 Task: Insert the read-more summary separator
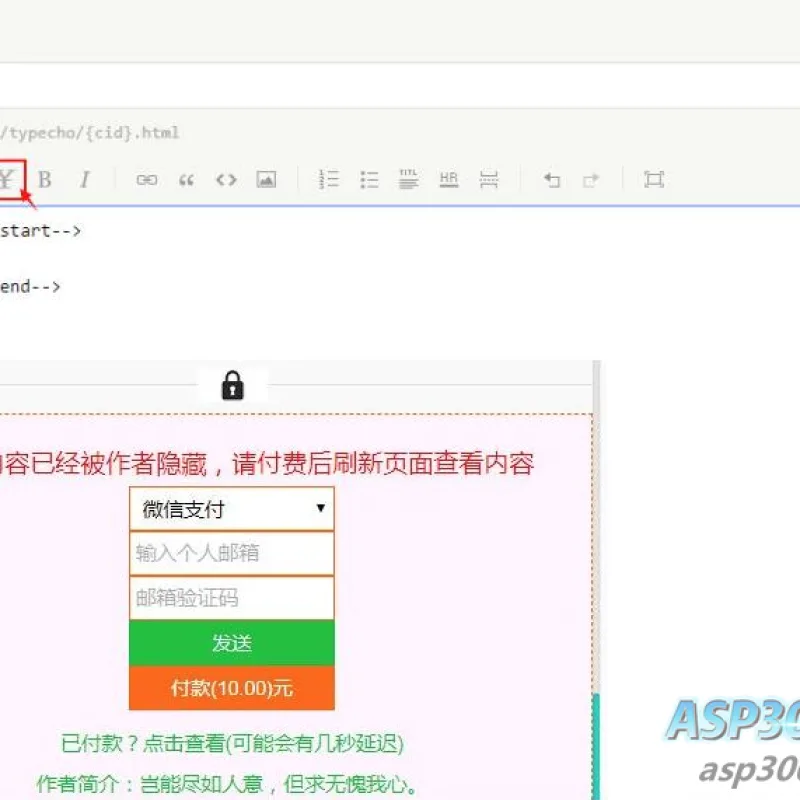(489, 180)
